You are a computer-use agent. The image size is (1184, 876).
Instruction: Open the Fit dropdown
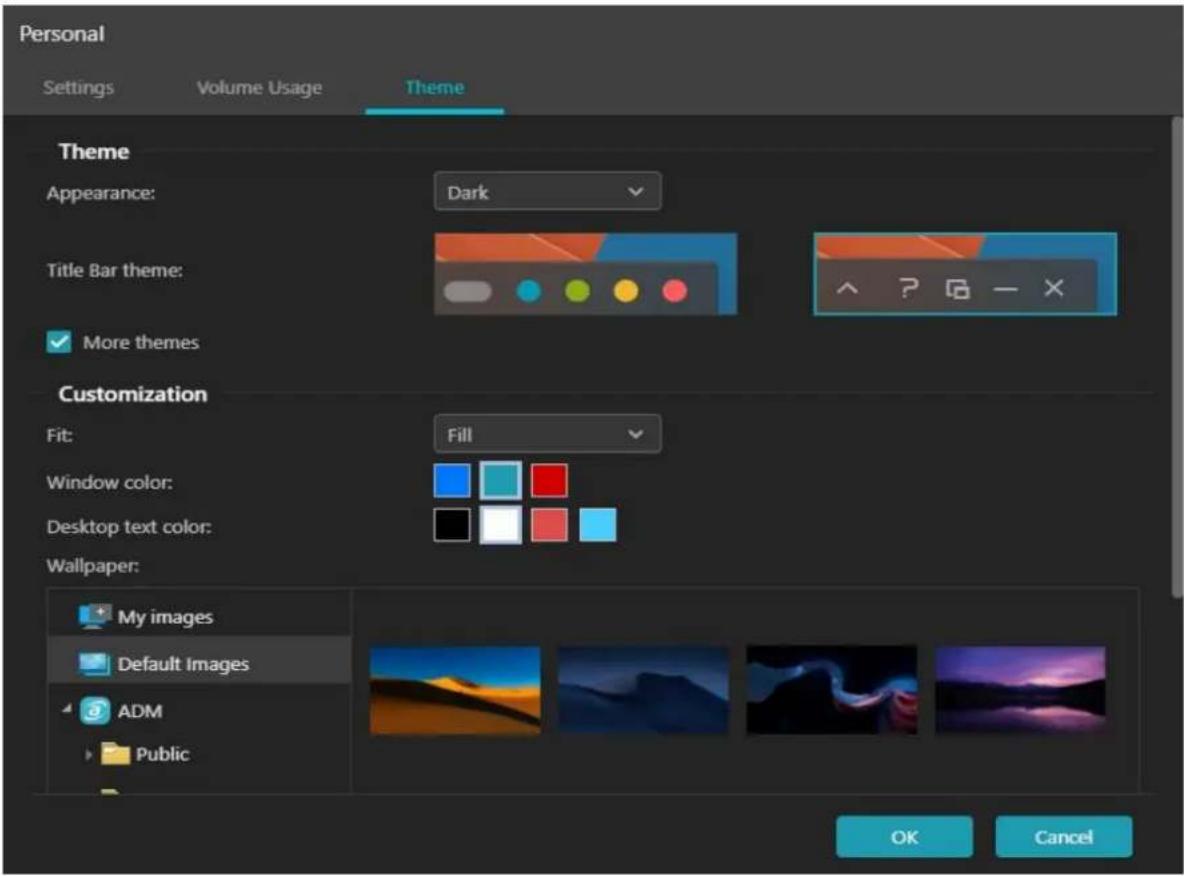pyautogui.click(x=547, y=435)
